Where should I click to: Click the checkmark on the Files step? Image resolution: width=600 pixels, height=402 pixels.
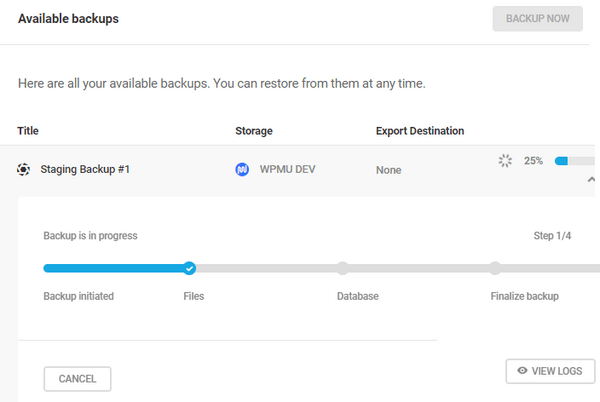pos(189,267)
